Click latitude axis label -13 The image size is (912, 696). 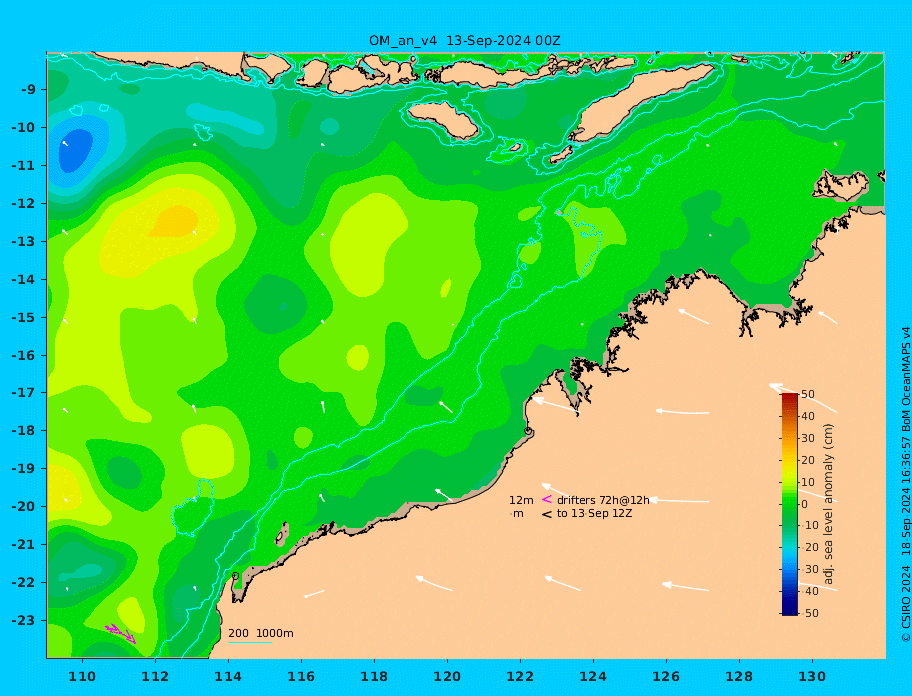(23, 241)
